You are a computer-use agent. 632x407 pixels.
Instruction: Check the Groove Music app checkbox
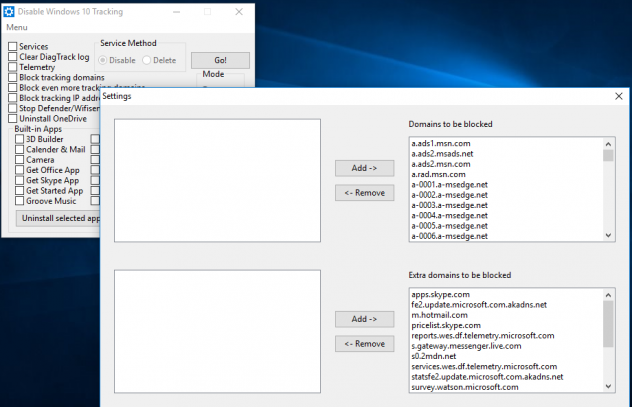[20, 201]
